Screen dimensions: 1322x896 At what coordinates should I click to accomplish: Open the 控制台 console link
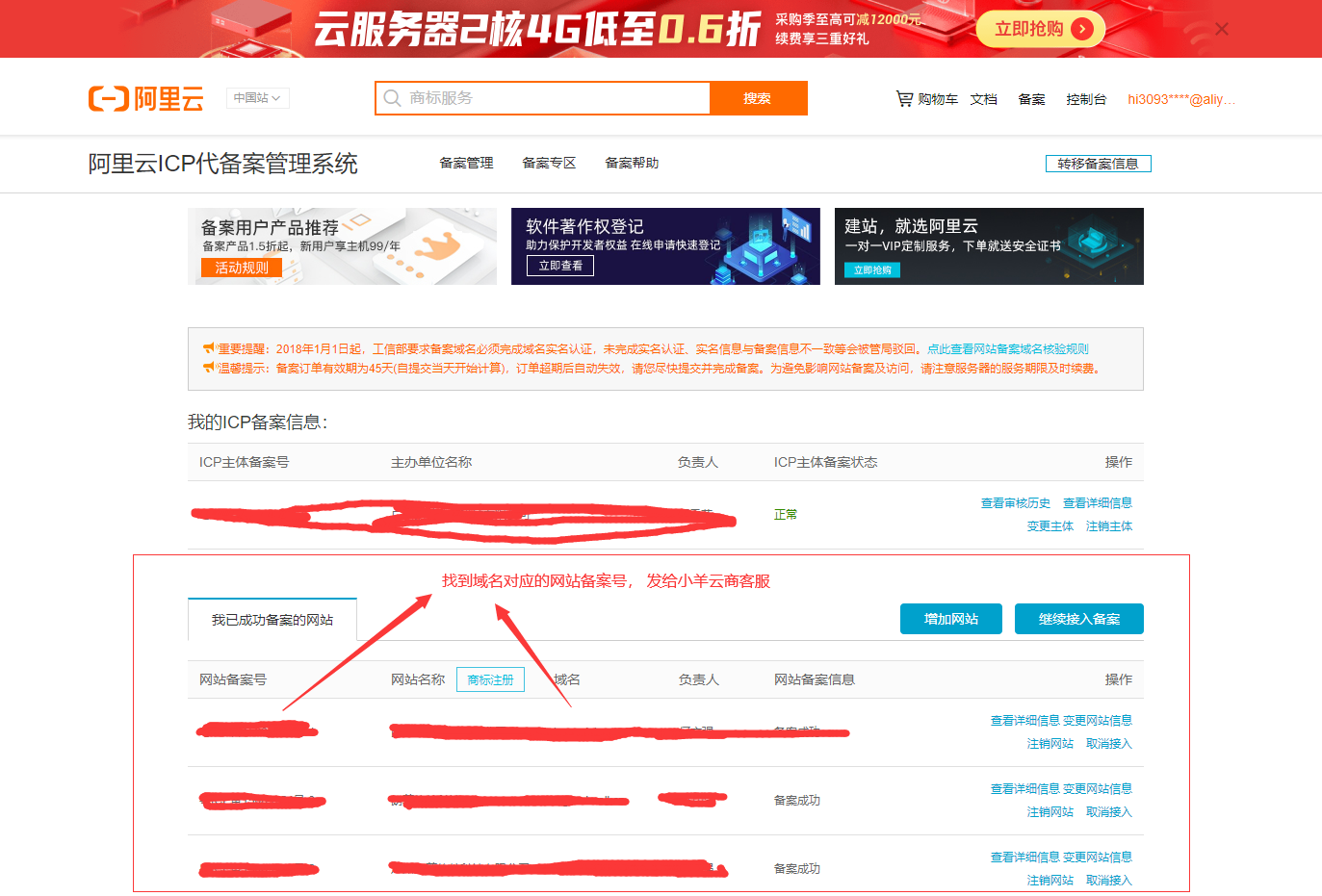[1085, 99]
